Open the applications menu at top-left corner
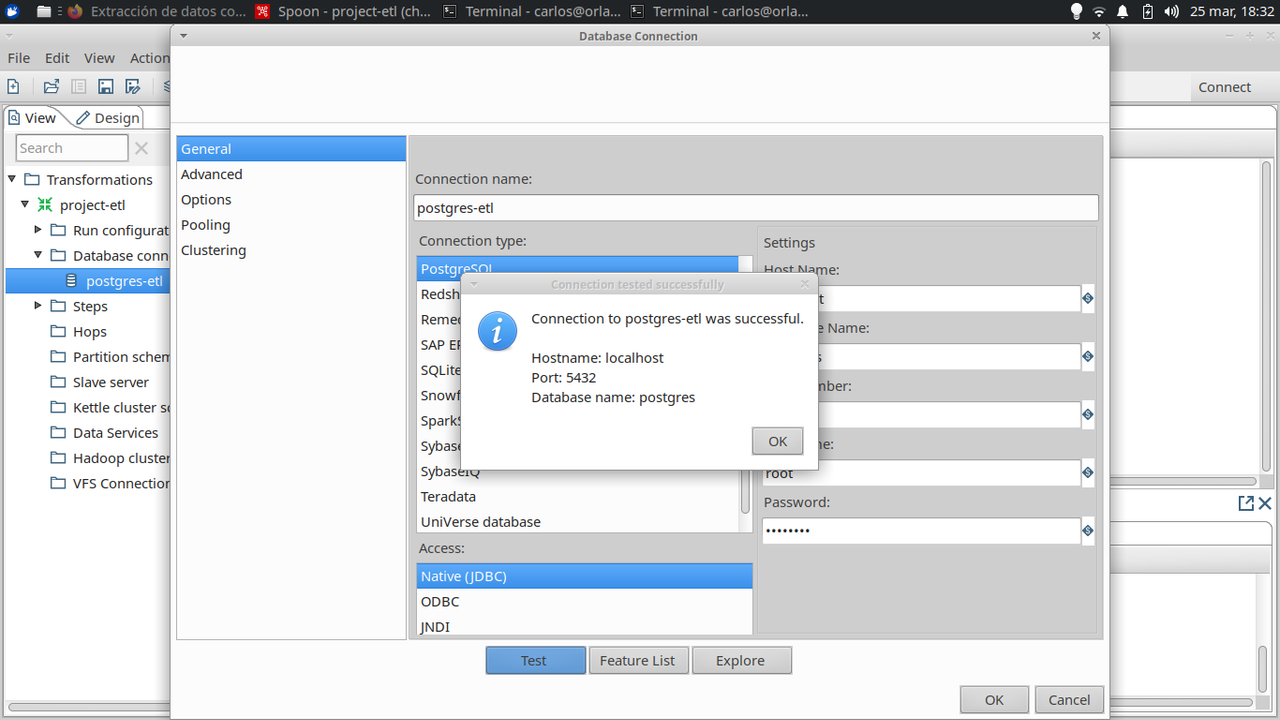Image resolution: width=1280 pixels, height=720 pixels. pyautogui.click(x=12, y=12)
